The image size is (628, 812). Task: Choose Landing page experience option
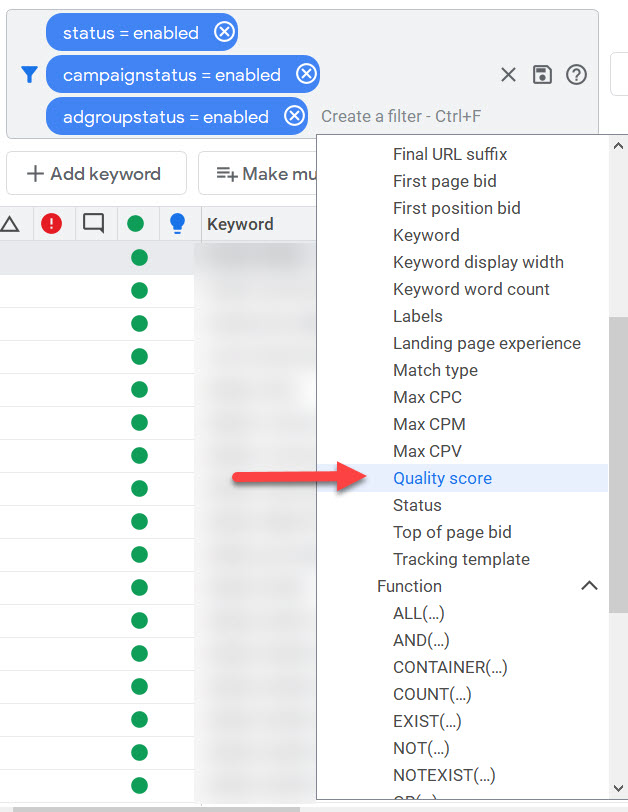pos(486,343)
